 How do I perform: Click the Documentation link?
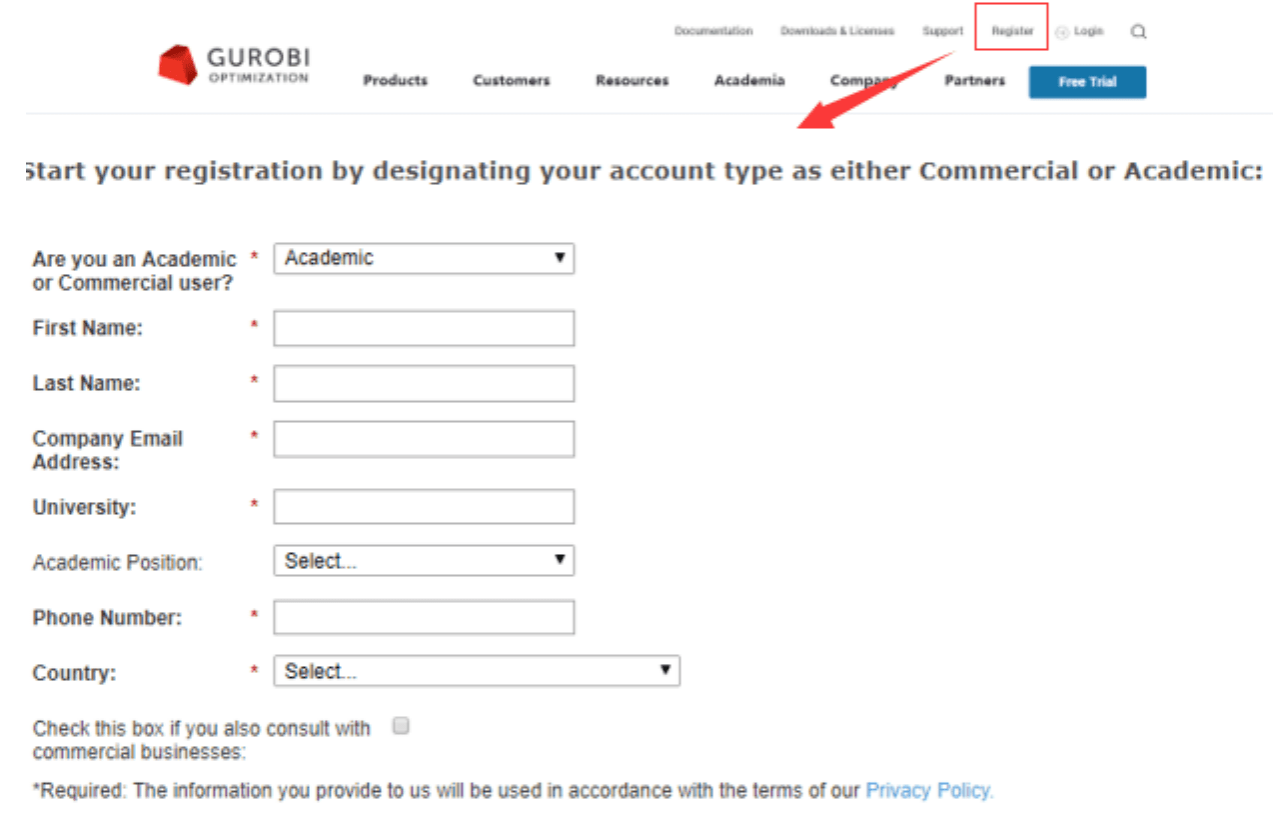713,31
